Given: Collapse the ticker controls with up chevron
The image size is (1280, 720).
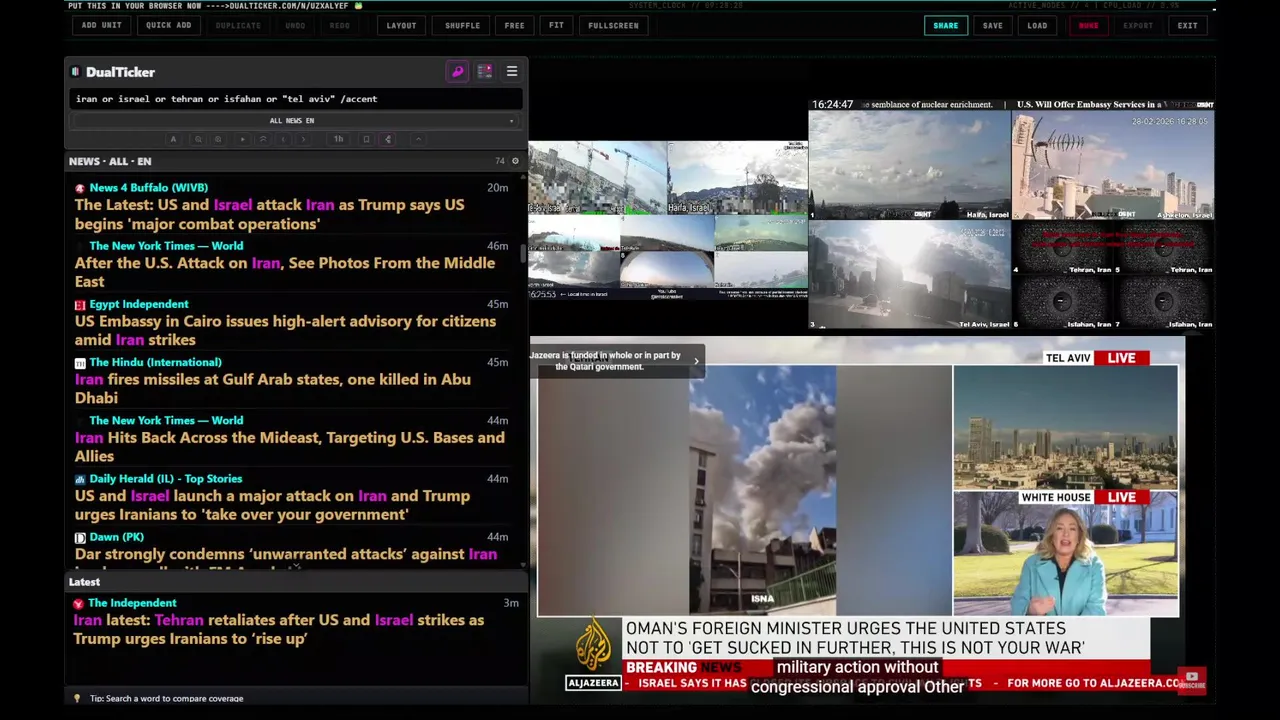Looking at the screenshot, I should pos(419,139).
